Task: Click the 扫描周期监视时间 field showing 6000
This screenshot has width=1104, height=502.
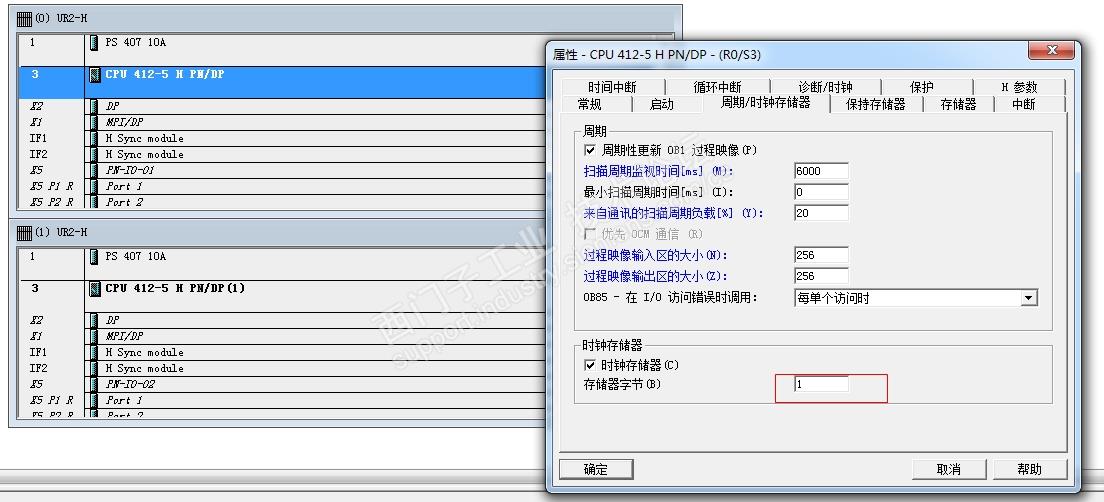Action: click(821, 171)
